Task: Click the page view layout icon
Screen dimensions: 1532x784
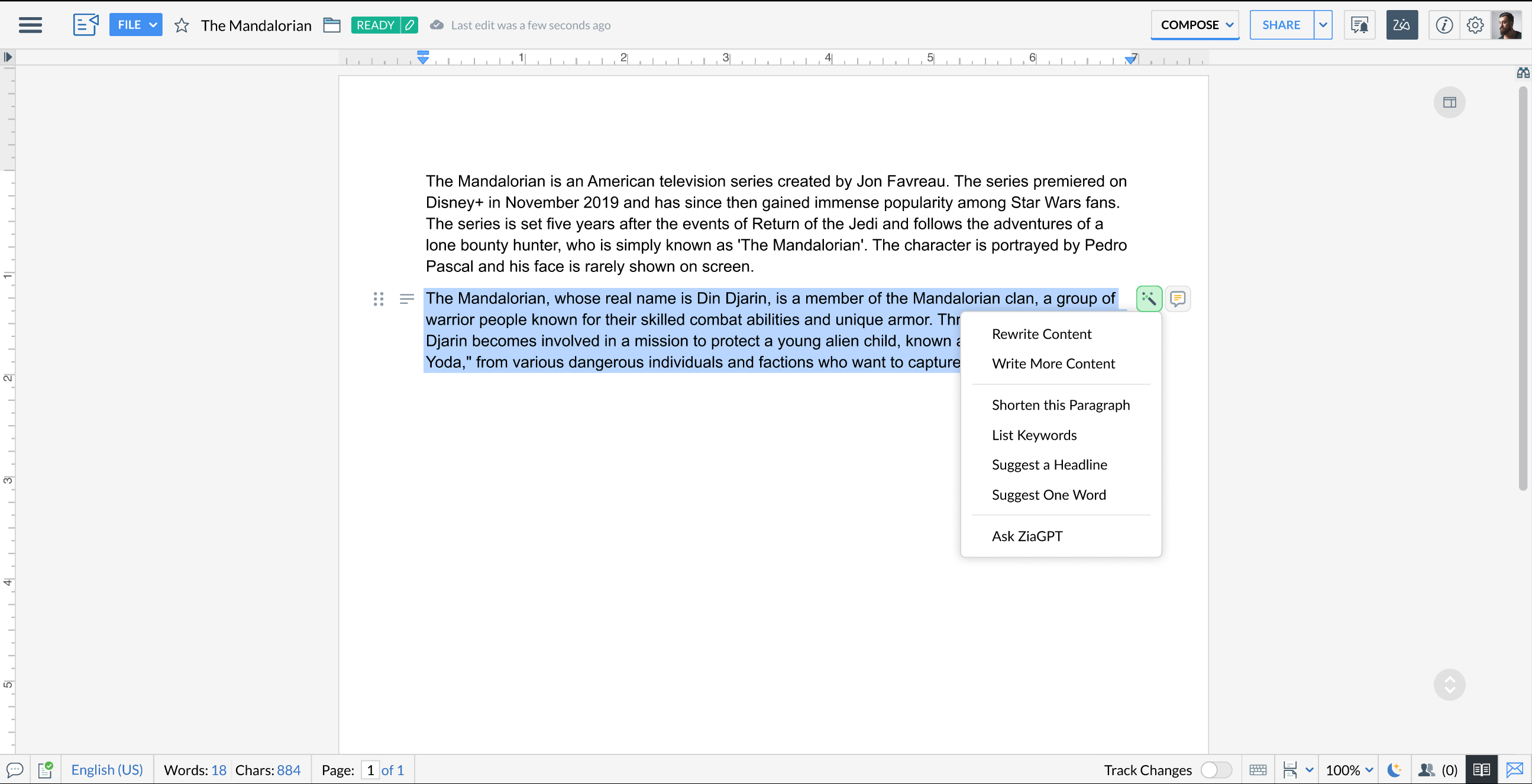Action: [1289, 770]
